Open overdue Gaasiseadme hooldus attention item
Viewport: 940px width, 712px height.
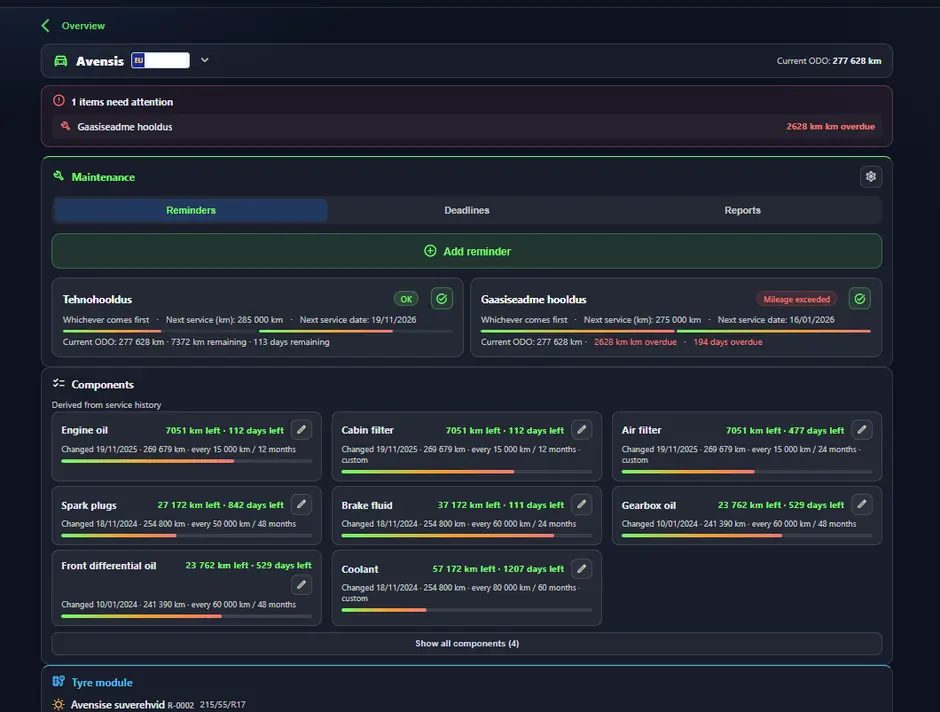tap(467, 126)
